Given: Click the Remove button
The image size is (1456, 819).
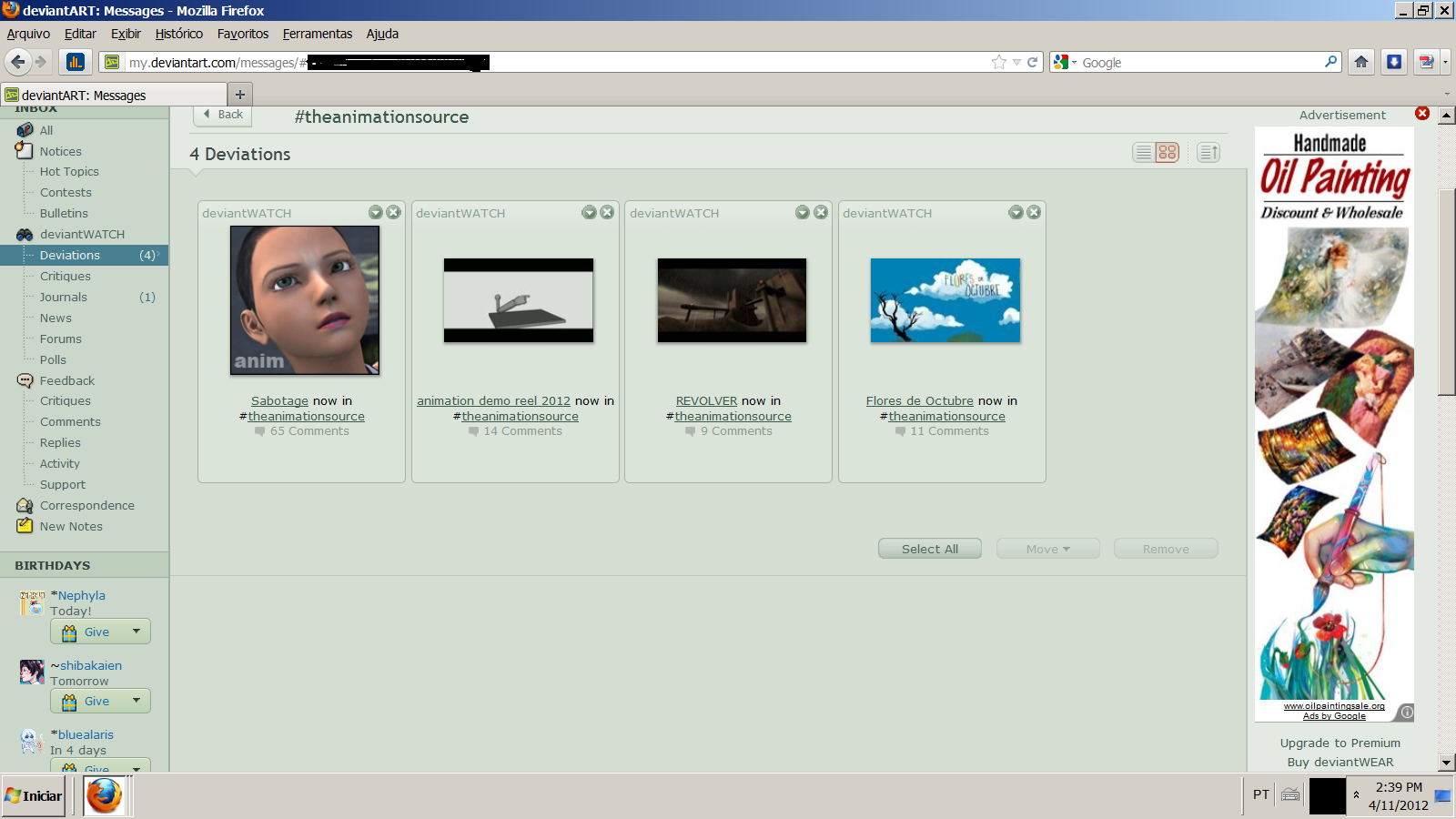Looking at the screenshot, I should pyautogui.click(x=1166, y=549).
